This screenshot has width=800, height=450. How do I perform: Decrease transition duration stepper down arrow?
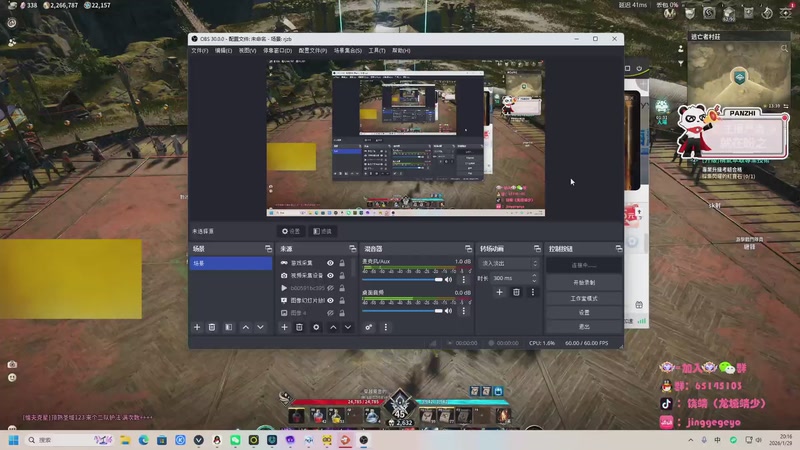[x=534, y=281]
